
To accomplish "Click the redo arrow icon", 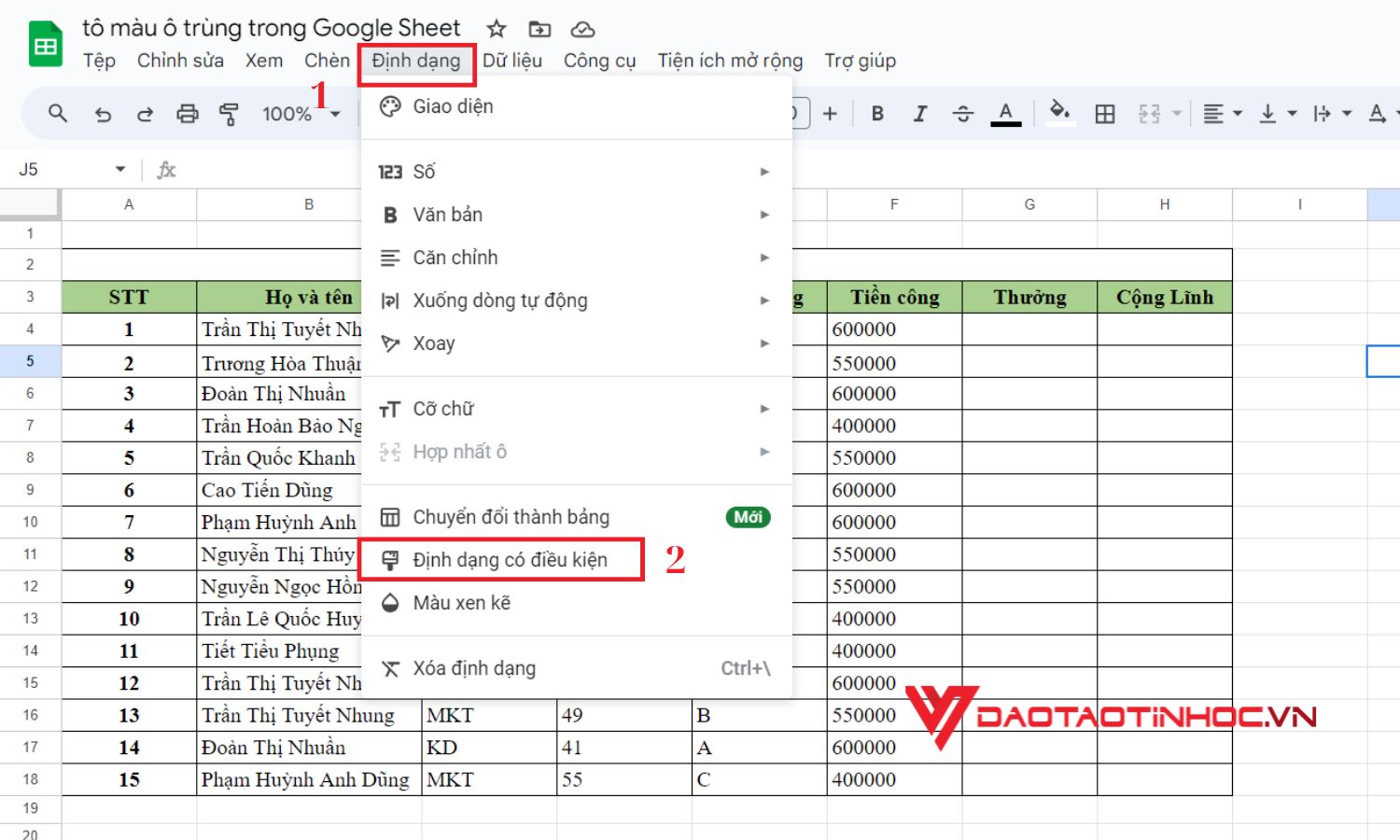I will [x=145, y=114].
